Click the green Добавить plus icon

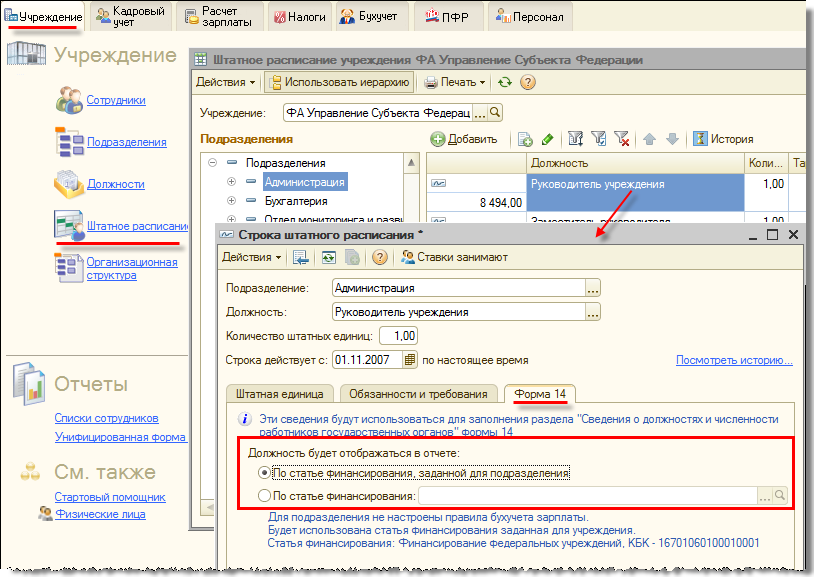pos(438,139)
